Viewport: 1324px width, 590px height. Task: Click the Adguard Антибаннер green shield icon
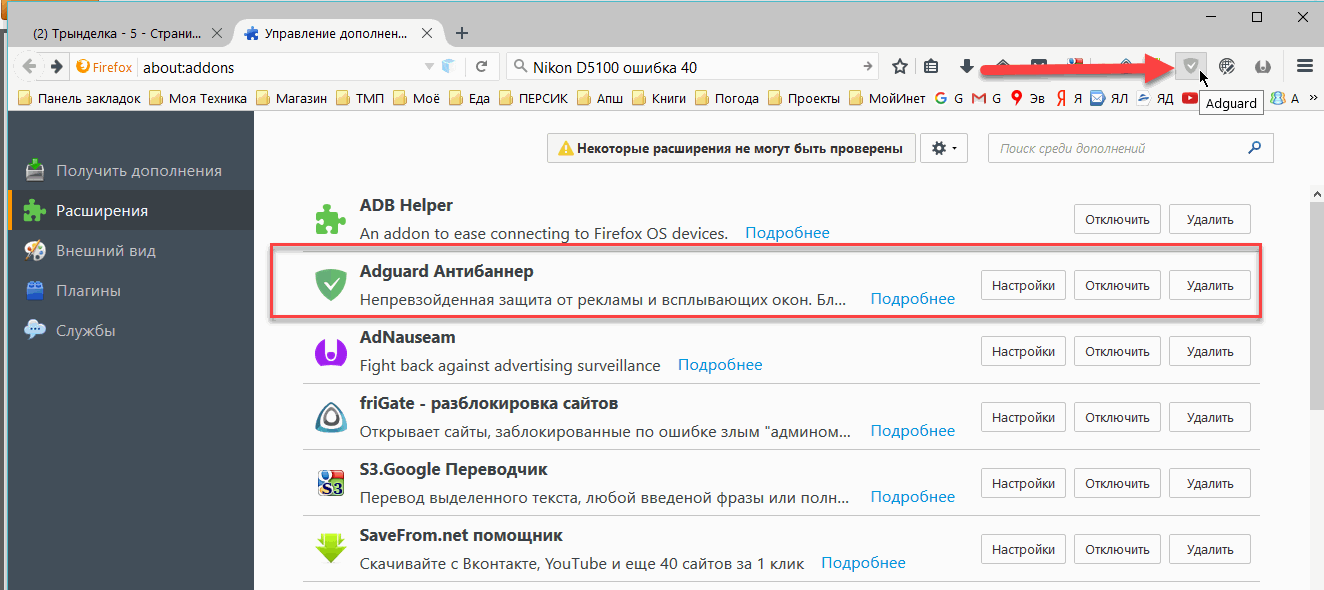(330, 285)
